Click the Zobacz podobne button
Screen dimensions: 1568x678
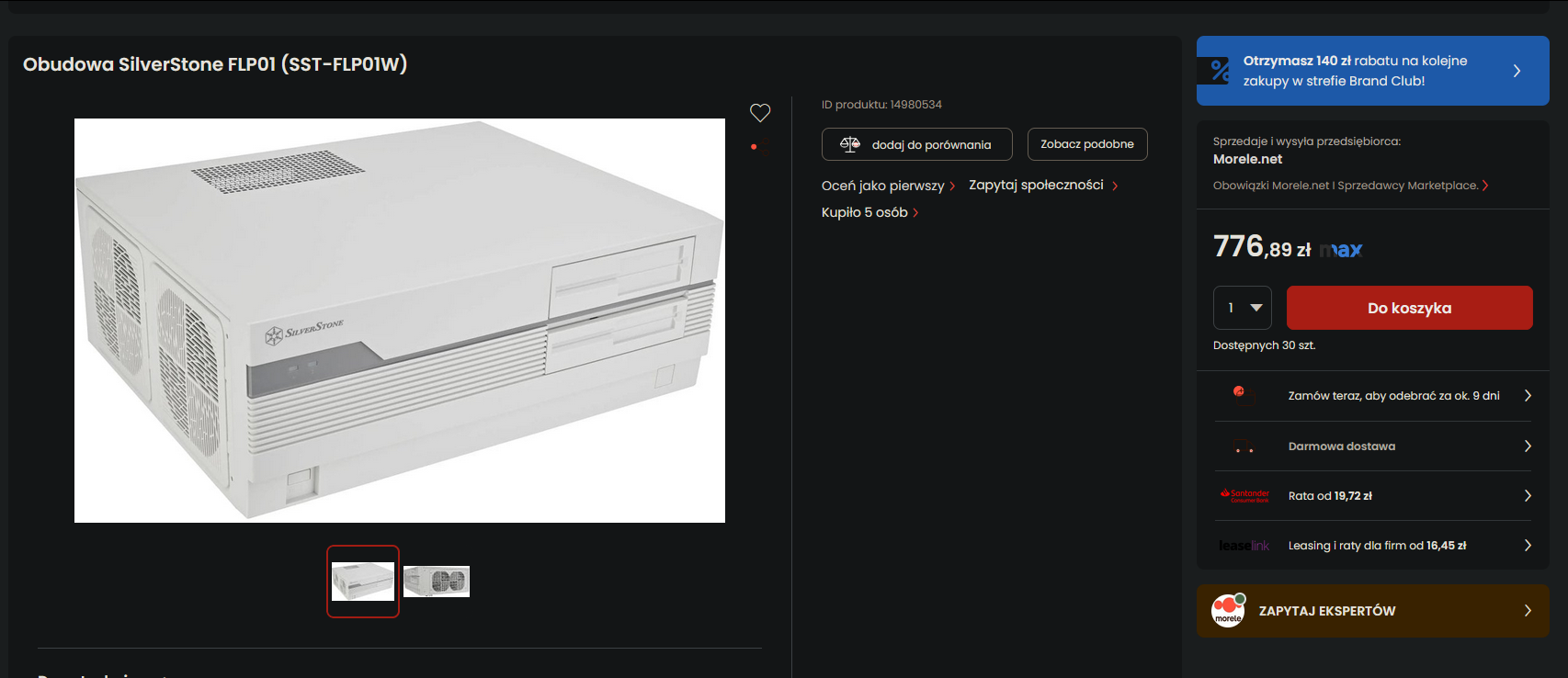coord(1087,144)
